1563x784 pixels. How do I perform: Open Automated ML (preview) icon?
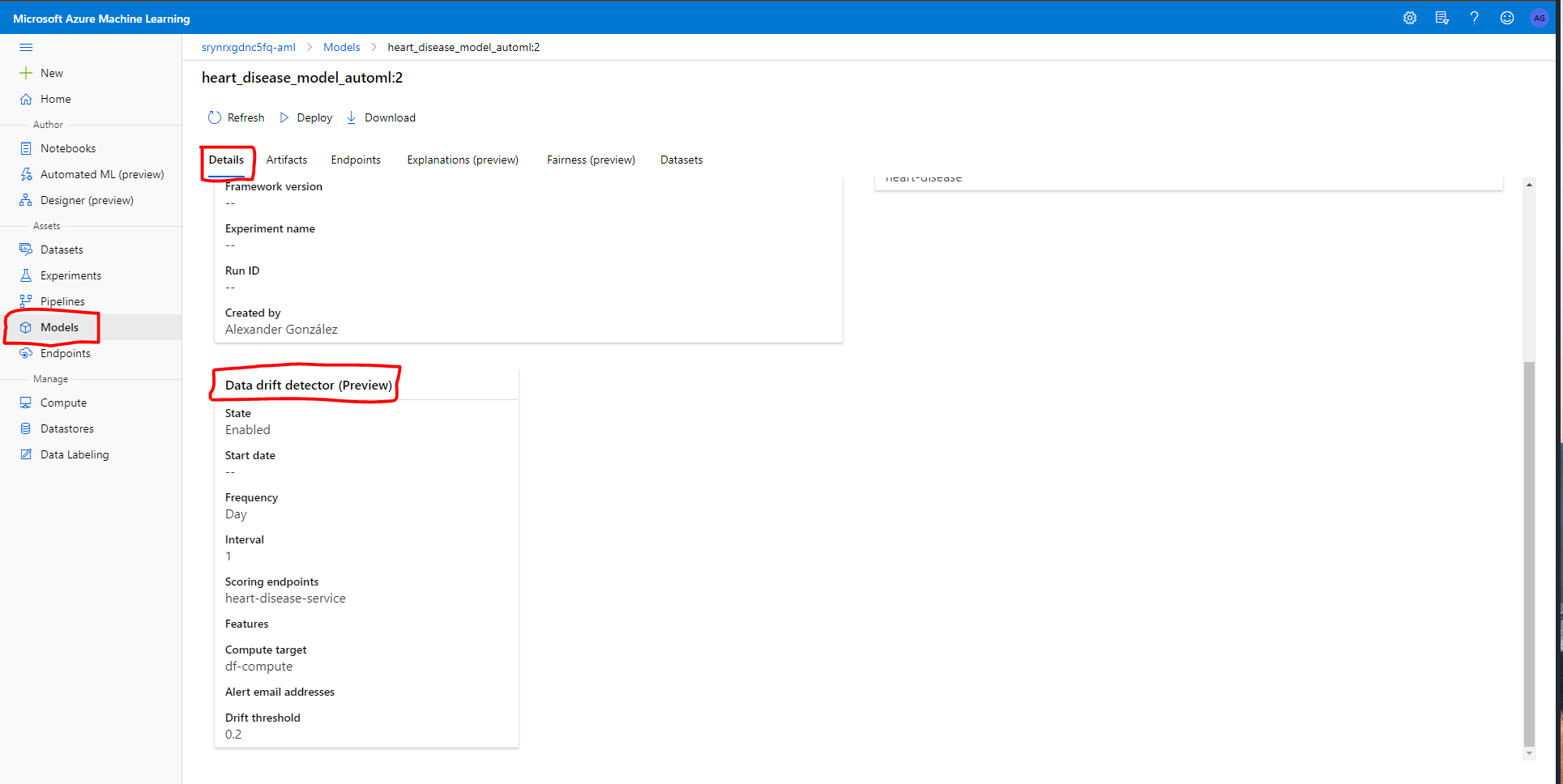[26, 174]
